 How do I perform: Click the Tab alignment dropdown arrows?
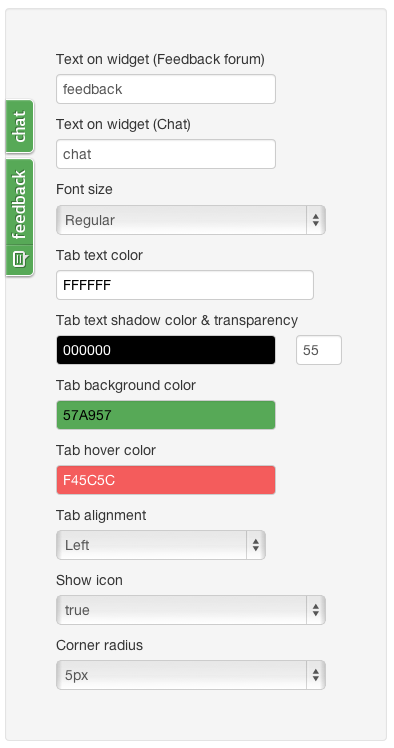coord(256,545)
